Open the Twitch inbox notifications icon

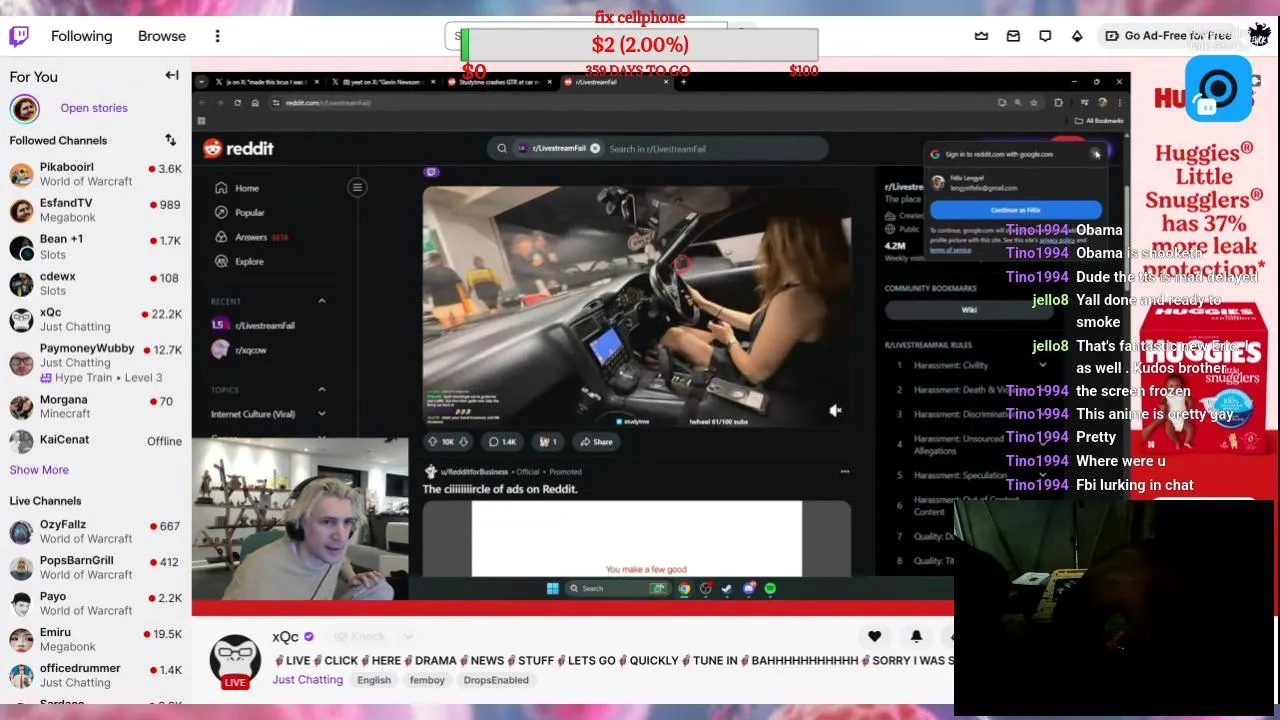point(1013,36)
